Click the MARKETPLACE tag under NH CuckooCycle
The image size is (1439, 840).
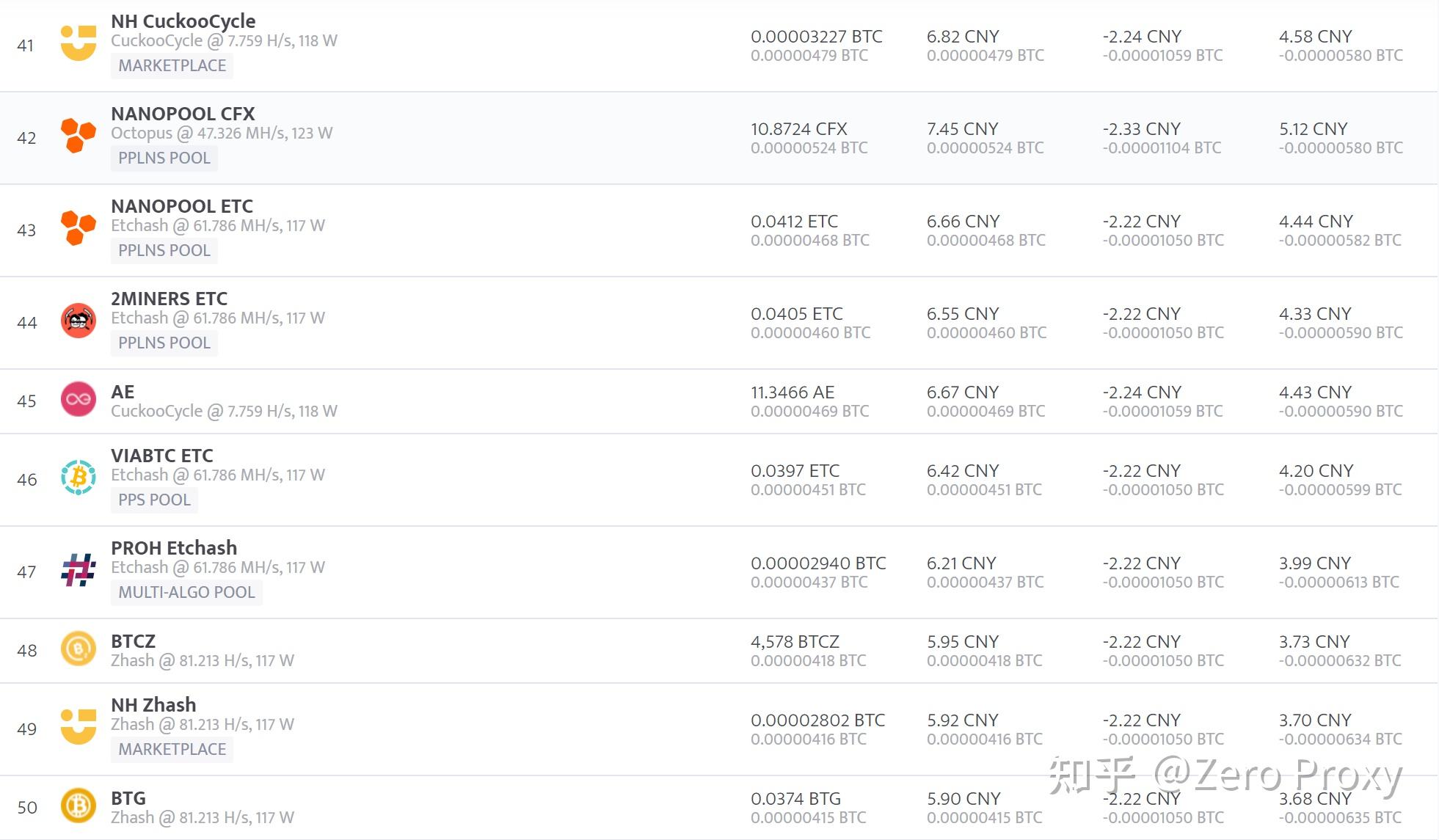(x=172, y=66)
